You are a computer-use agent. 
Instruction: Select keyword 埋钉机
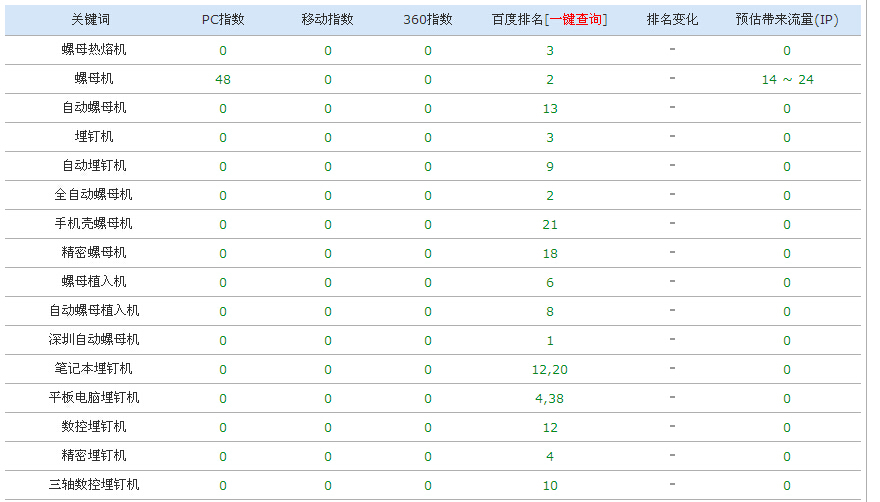(x=94, y=136)
